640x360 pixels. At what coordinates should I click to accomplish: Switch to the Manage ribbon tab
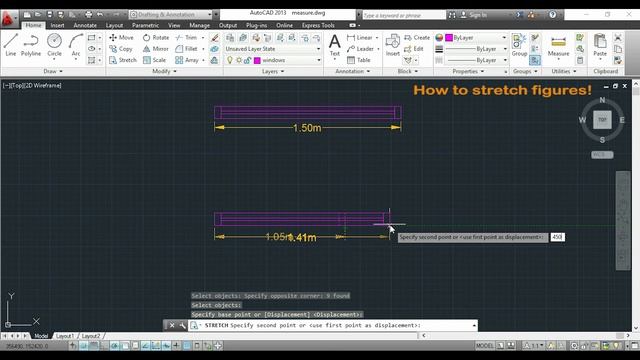[199, 25]
